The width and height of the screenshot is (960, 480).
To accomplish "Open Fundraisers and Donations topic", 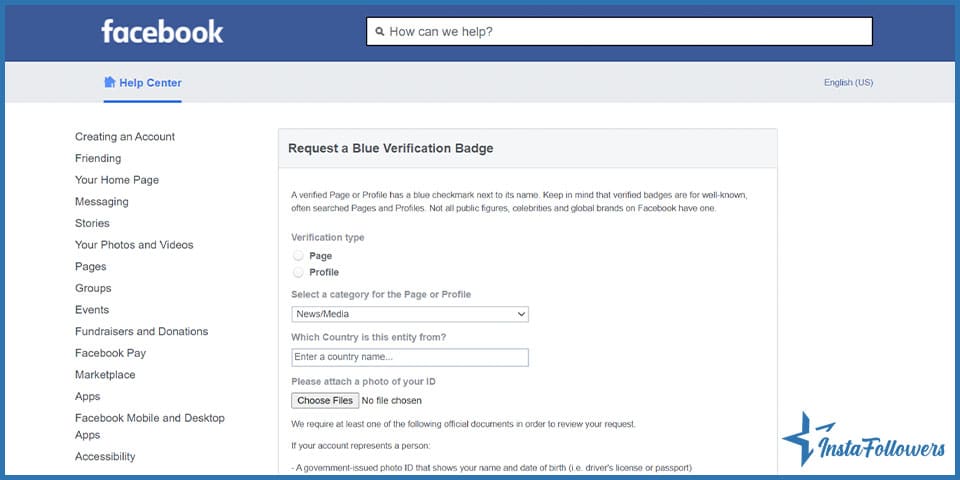I will tap(141, 331).
